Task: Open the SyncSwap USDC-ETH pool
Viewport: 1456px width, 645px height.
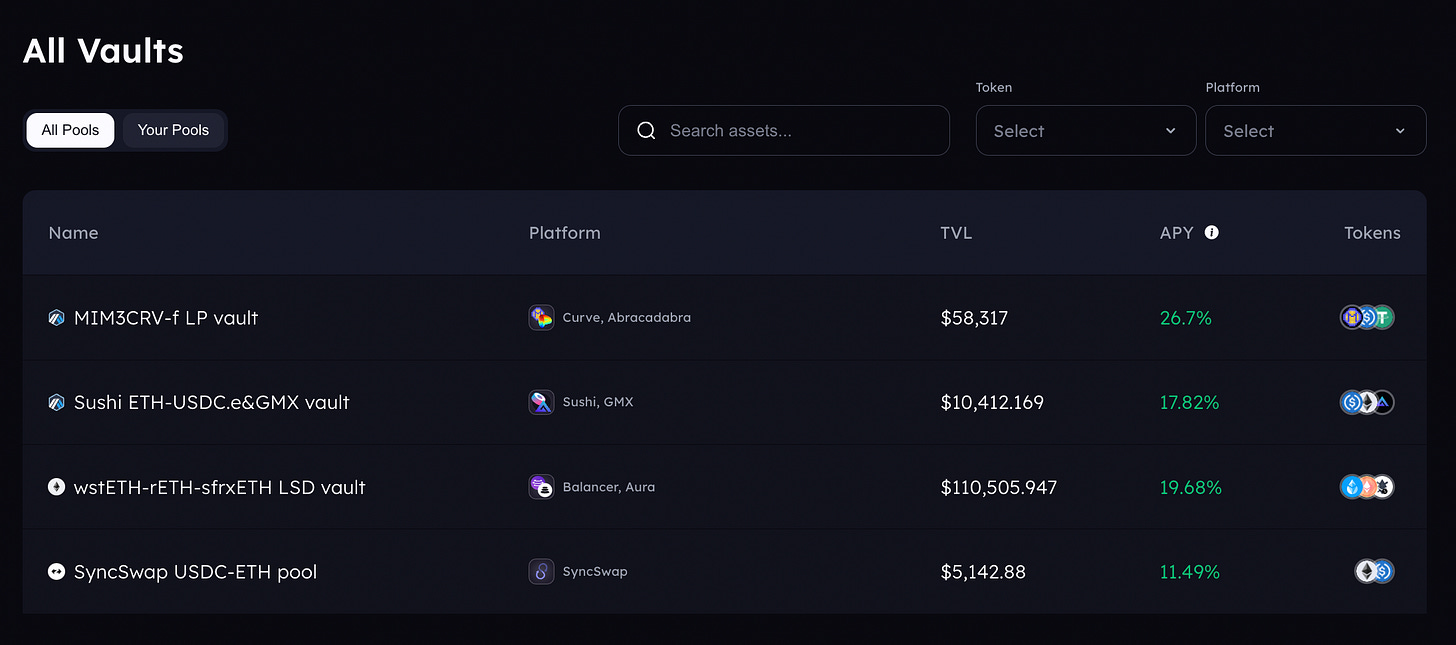Action: [x=195, y=572]
